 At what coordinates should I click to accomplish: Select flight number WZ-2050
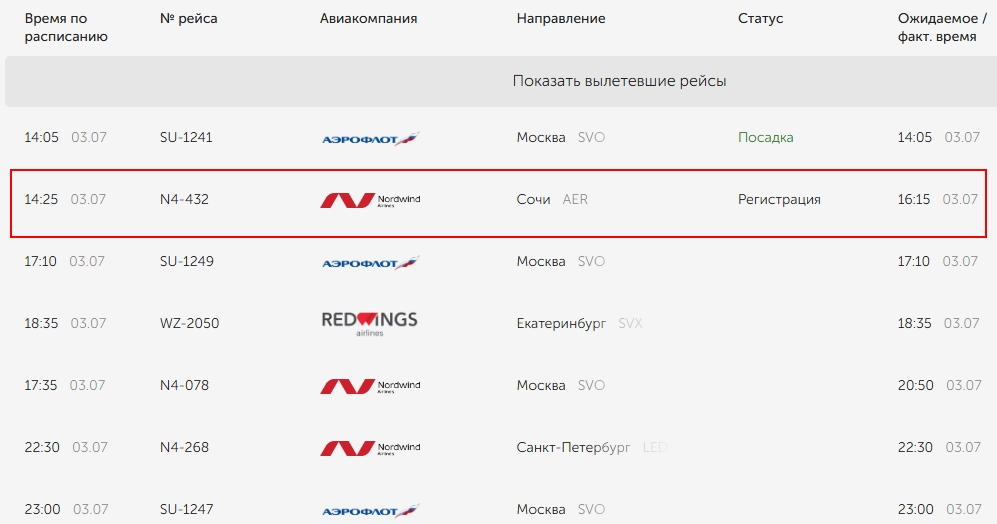(x=189, y=323)
